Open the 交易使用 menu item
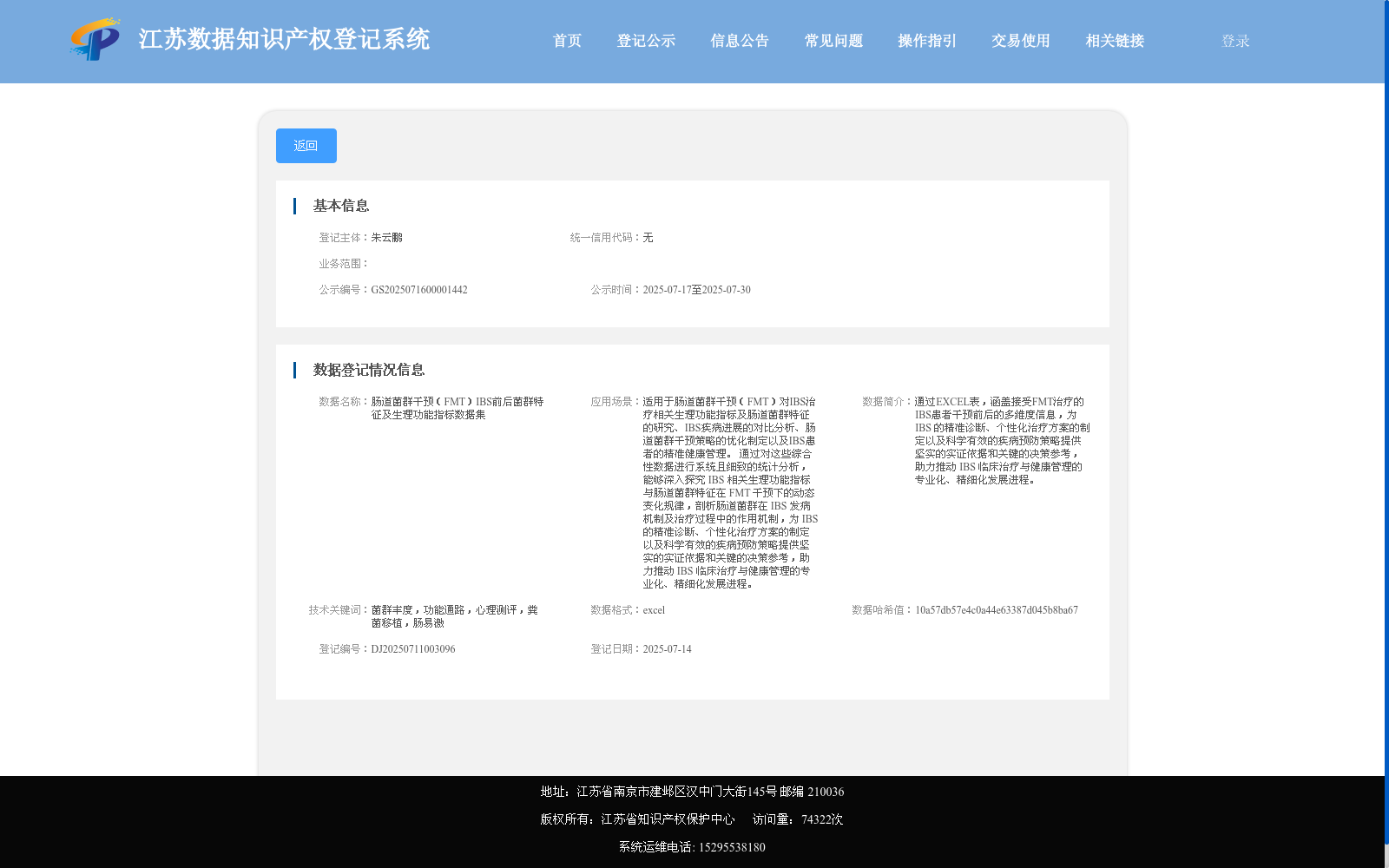This screenshot has height=868, width=1389. tap(1021, 41)
